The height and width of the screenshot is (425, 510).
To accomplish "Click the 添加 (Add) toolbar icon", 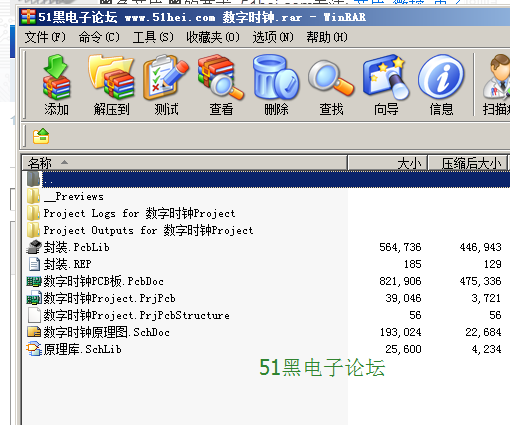I will click(x=56, y=85).
